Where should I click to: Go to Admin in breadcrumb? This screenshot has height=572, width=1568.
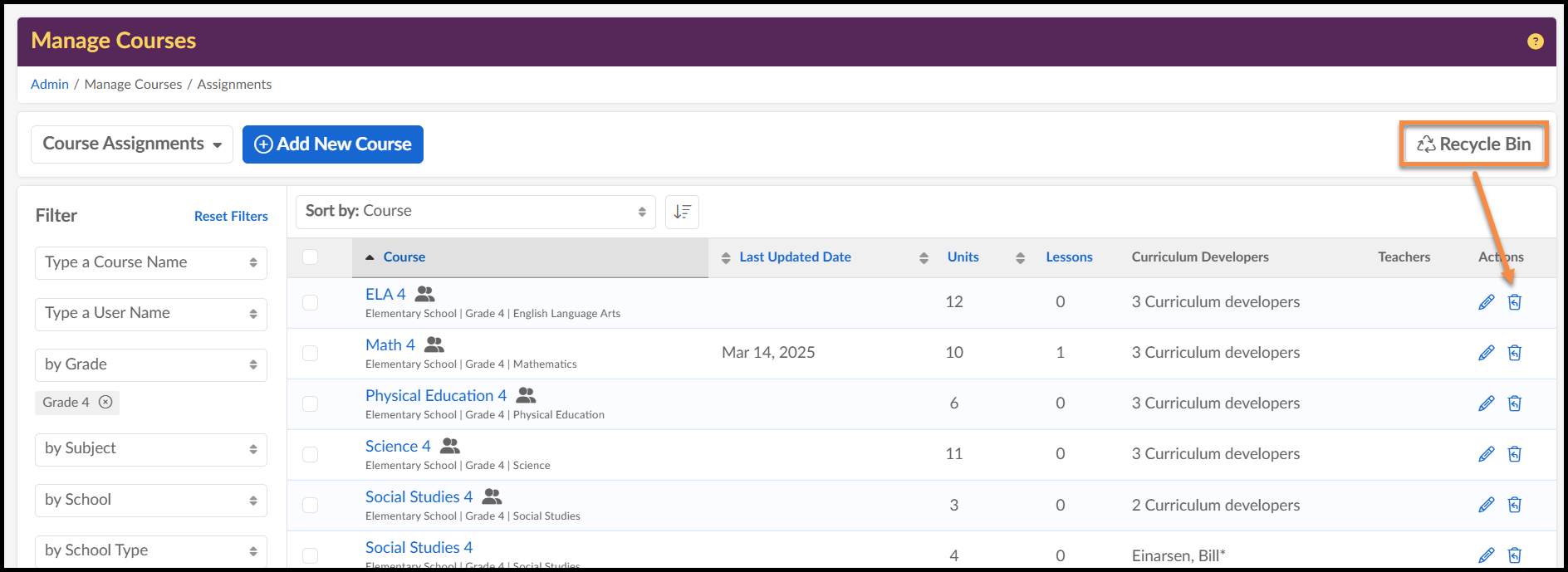pos(50,85)
